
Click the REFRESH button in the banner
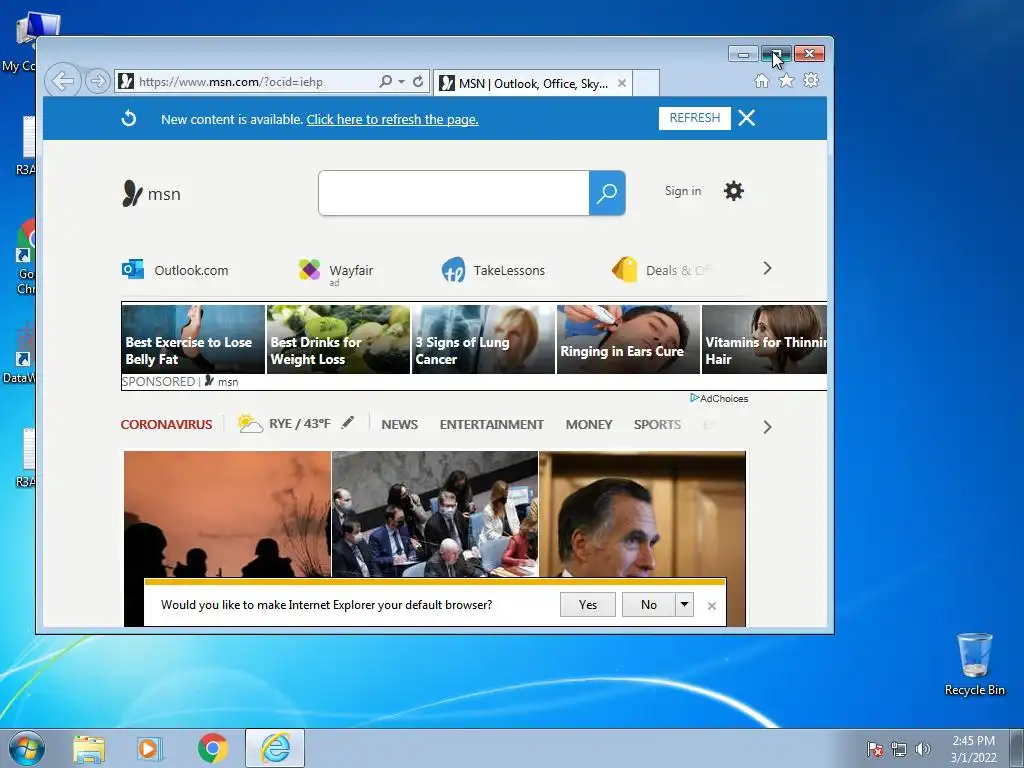[694, 118]
